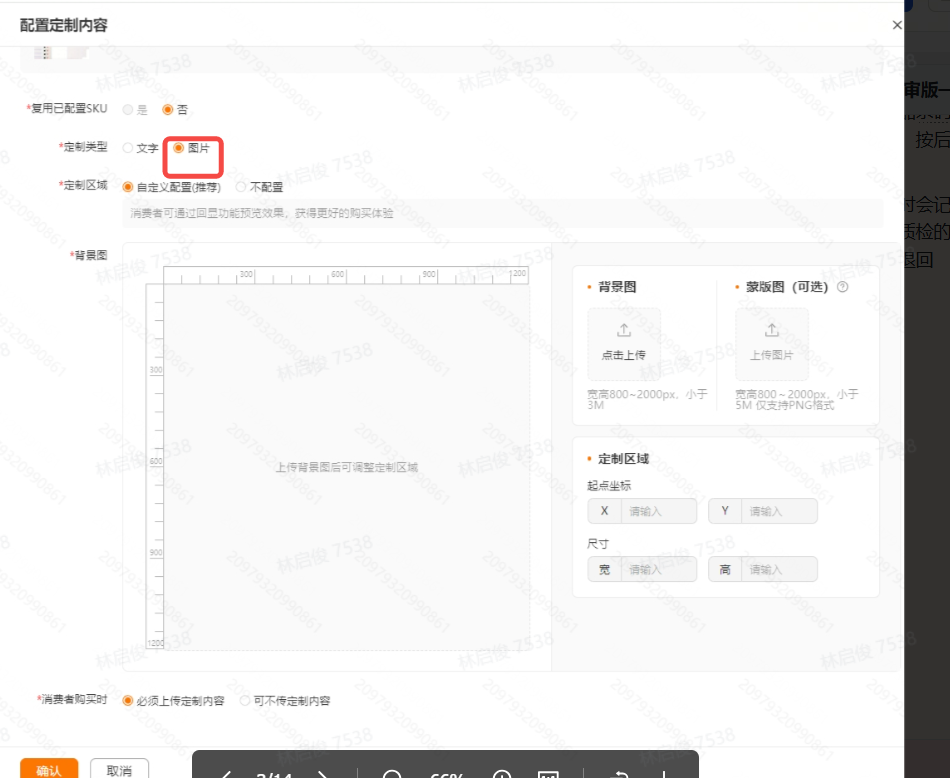Focus the X 起点坐标 input field
The image size is (950, 778).
pyautogui.click(x=657, y=512)
